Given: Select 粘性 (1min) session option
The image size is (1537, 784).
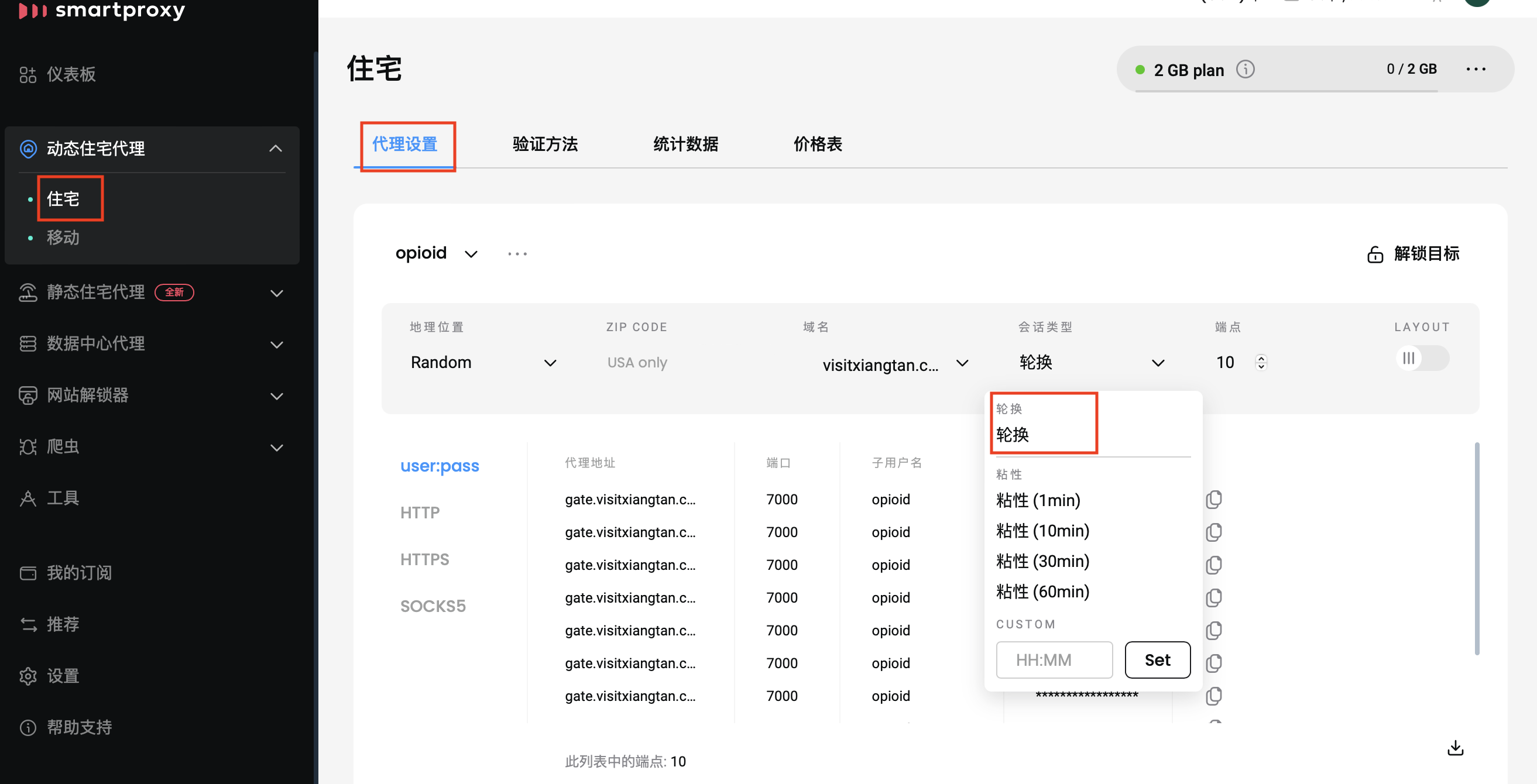Looking at the screenshot, I should pyautogui.click(x=1038, y=500).
